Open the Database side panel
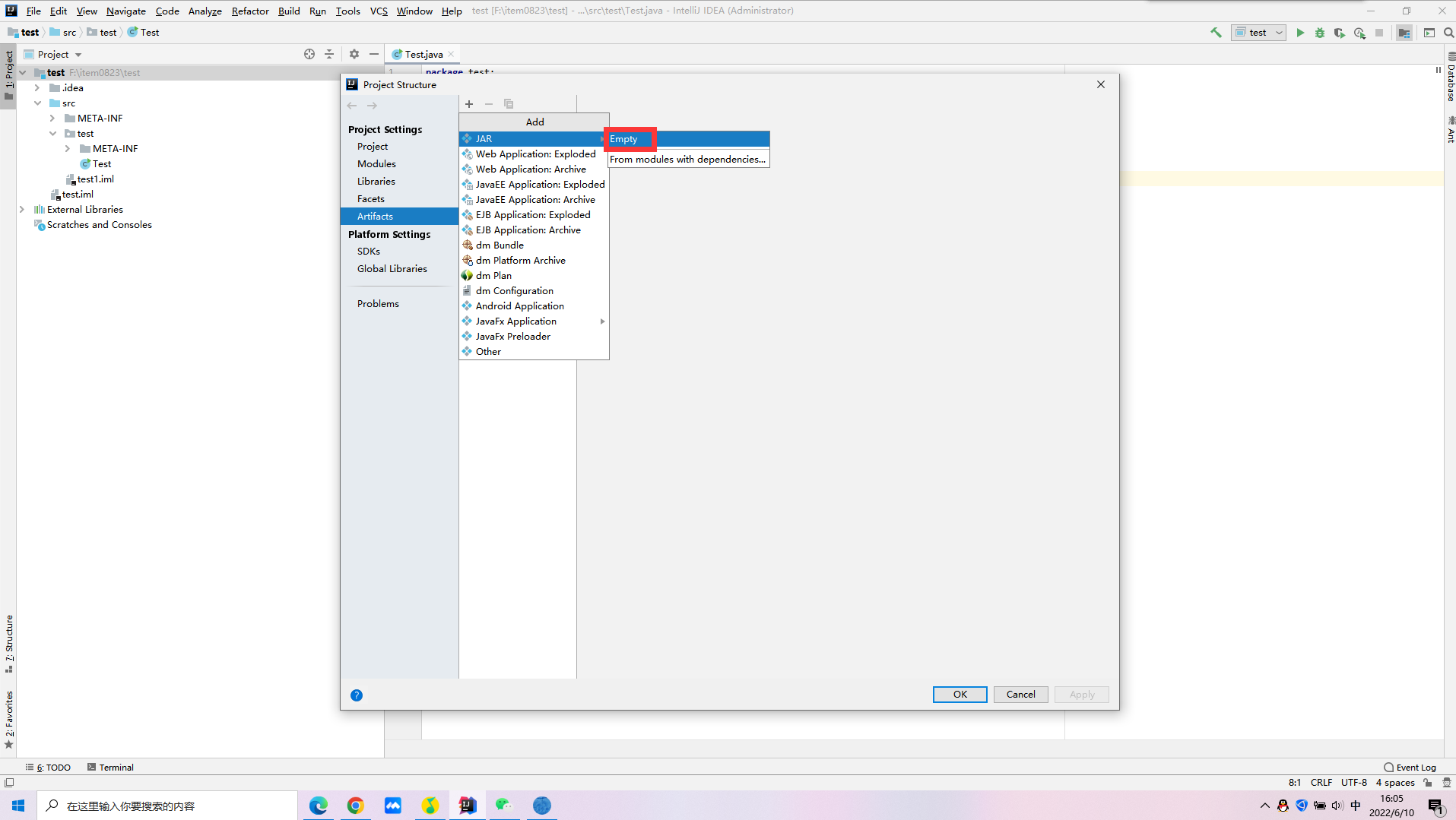 (1451, 78)
